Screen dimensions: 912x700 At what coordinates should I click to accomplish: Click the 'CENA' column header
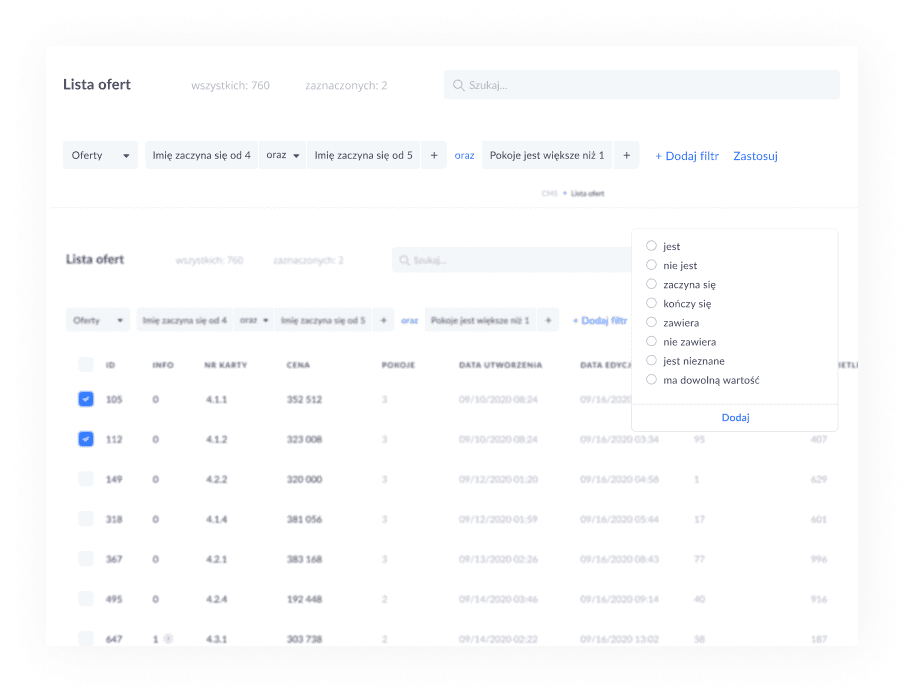click(298, 365)
